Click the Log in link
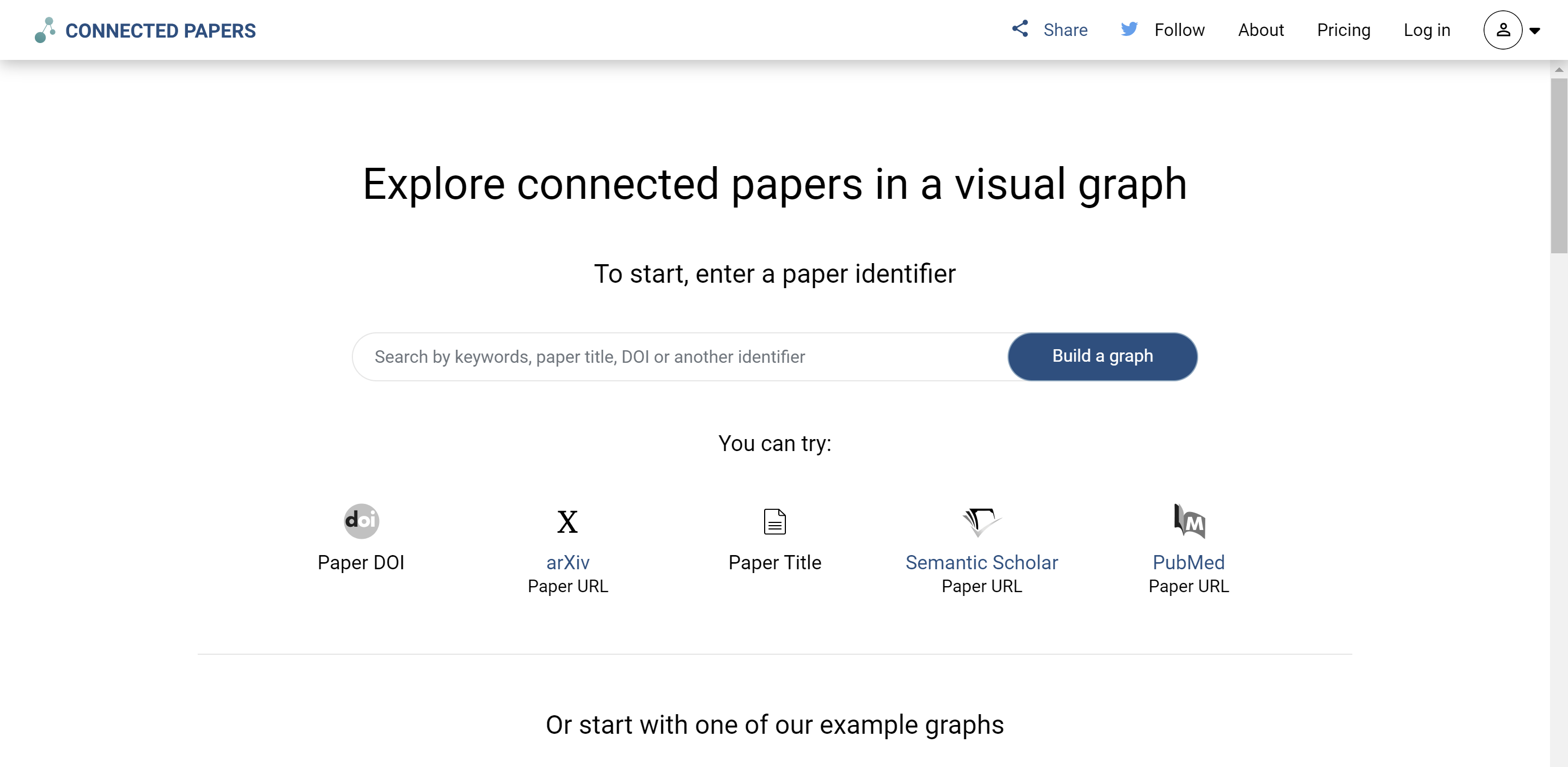Screen dimensions: 1568x767 1426,30
